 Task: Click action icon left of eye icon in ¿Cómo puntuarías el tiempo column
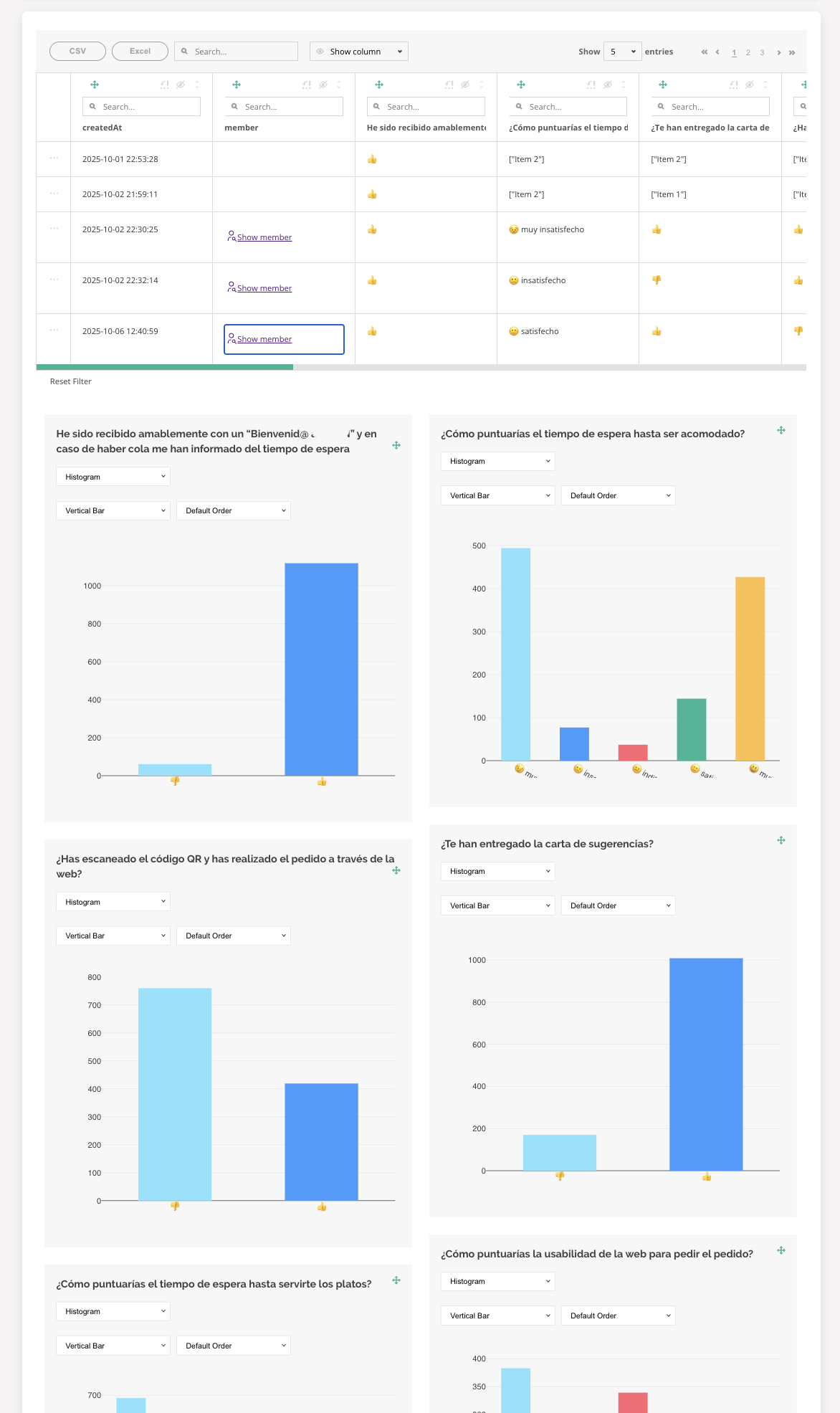click(591, 85)
